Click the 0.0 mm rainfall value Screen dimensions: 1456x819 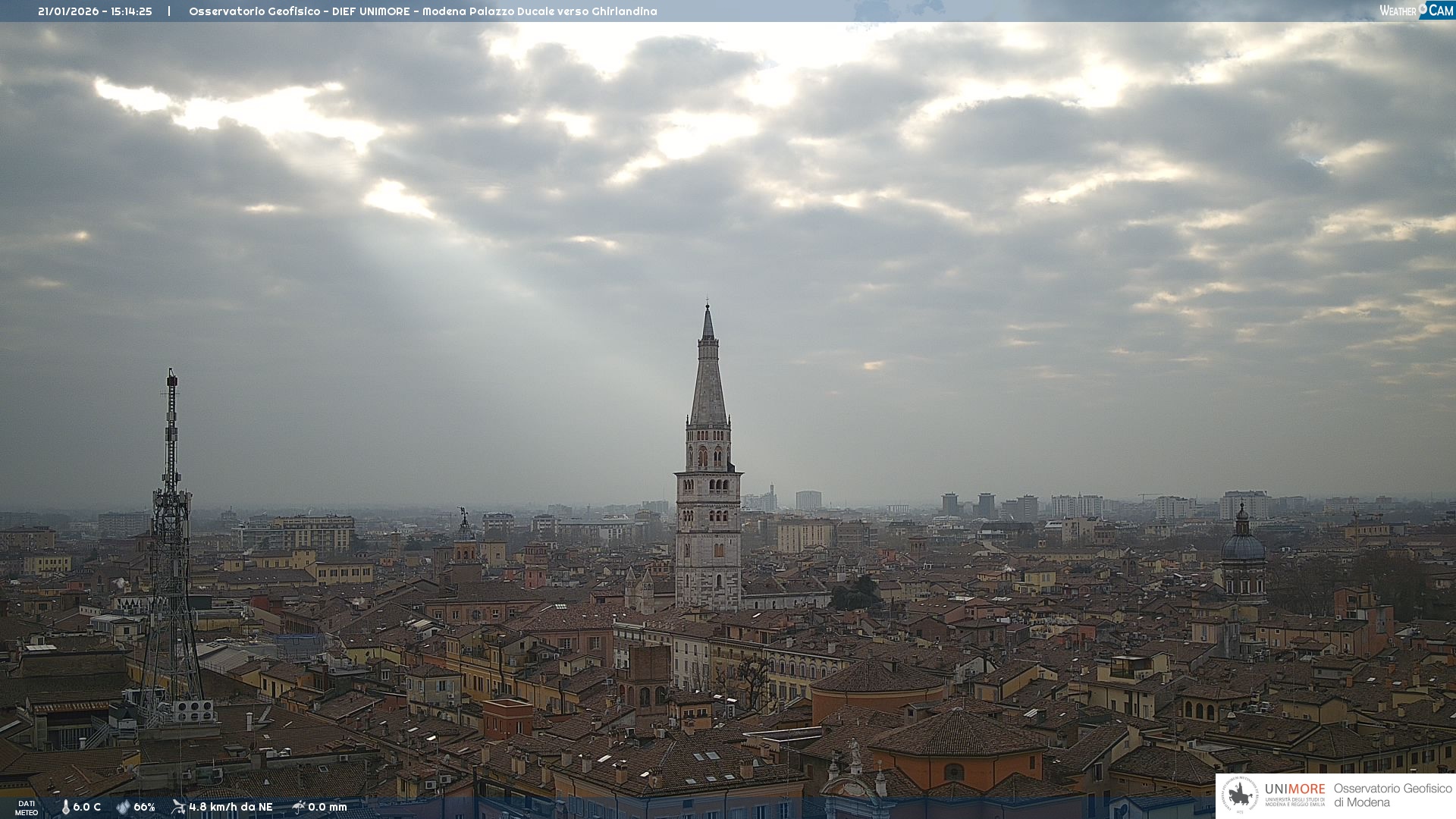pyautogui.click(x=327, y=807)
